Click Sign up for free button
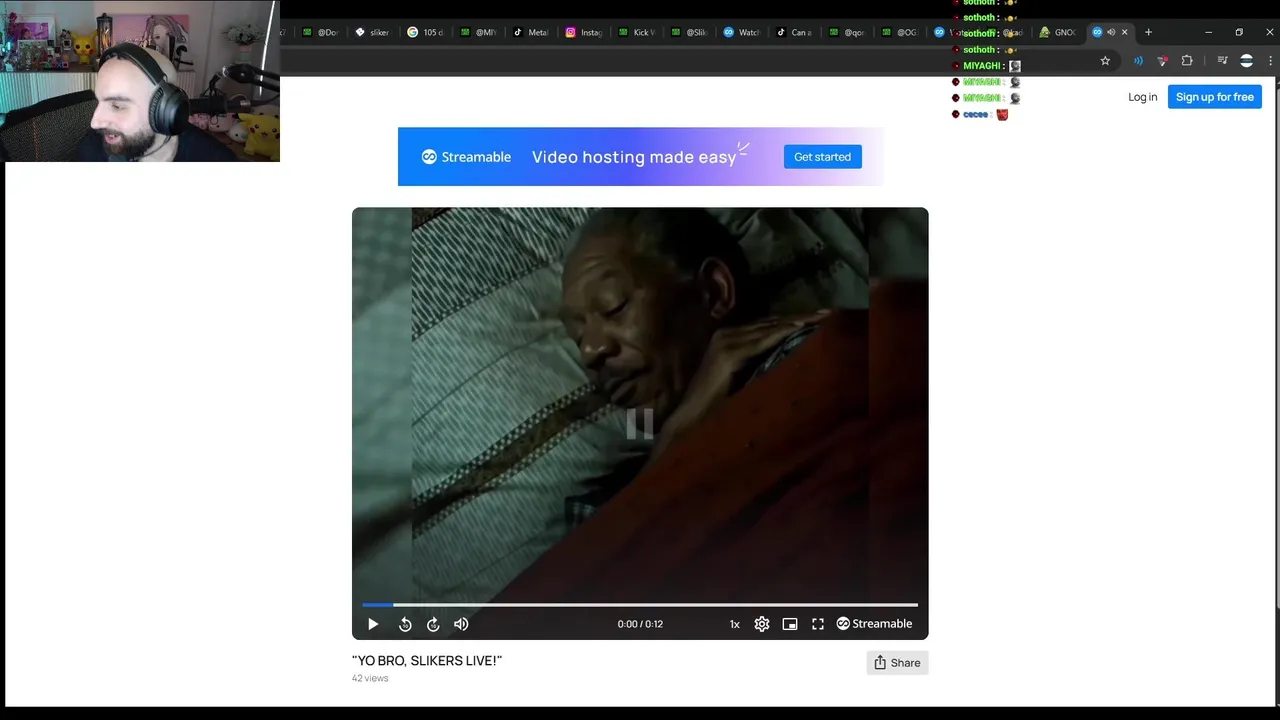The height and width of the screenshot is (720, 1280). coord(1214,97)
